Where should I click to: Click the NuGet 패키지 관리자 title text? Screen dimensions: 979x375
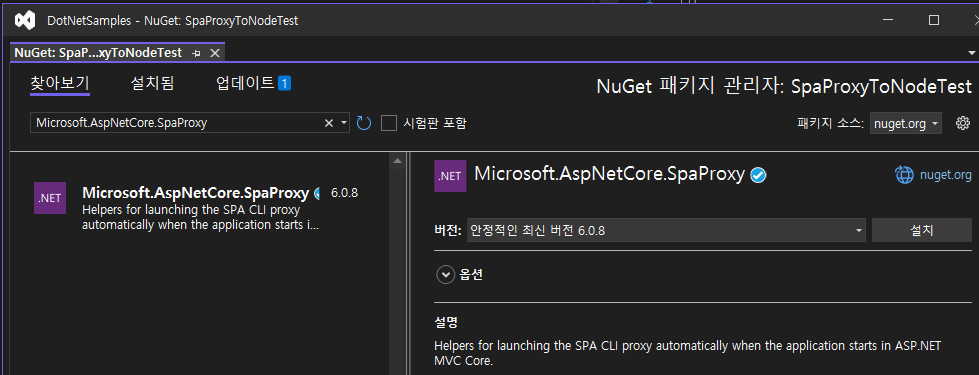[x=784, y=86]
